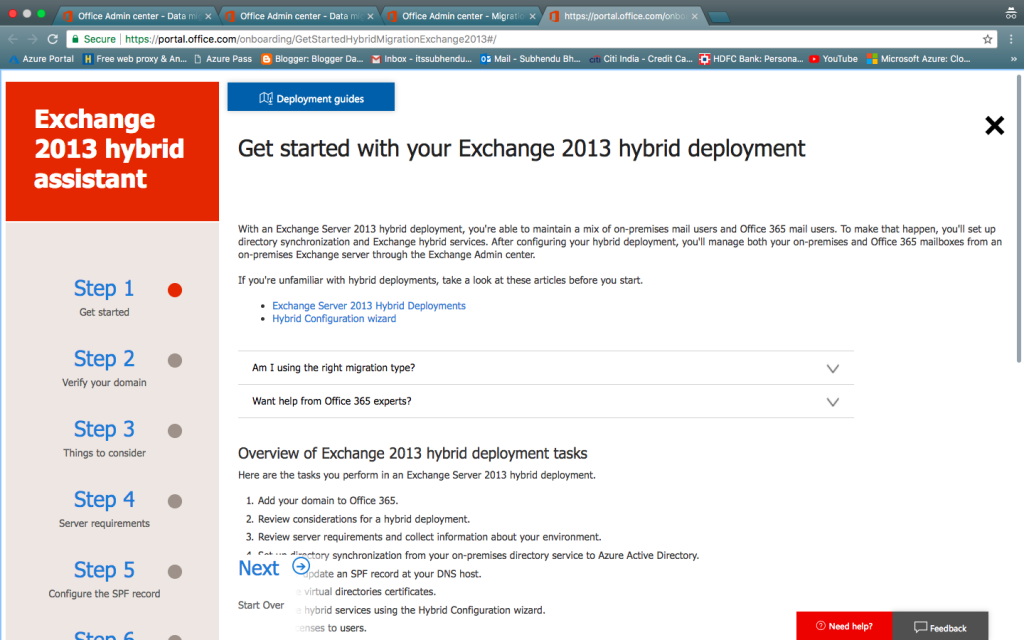Click the red Step 1 indicator dot
This screenshot has height=640, width=1024.
tap(174, 290)
